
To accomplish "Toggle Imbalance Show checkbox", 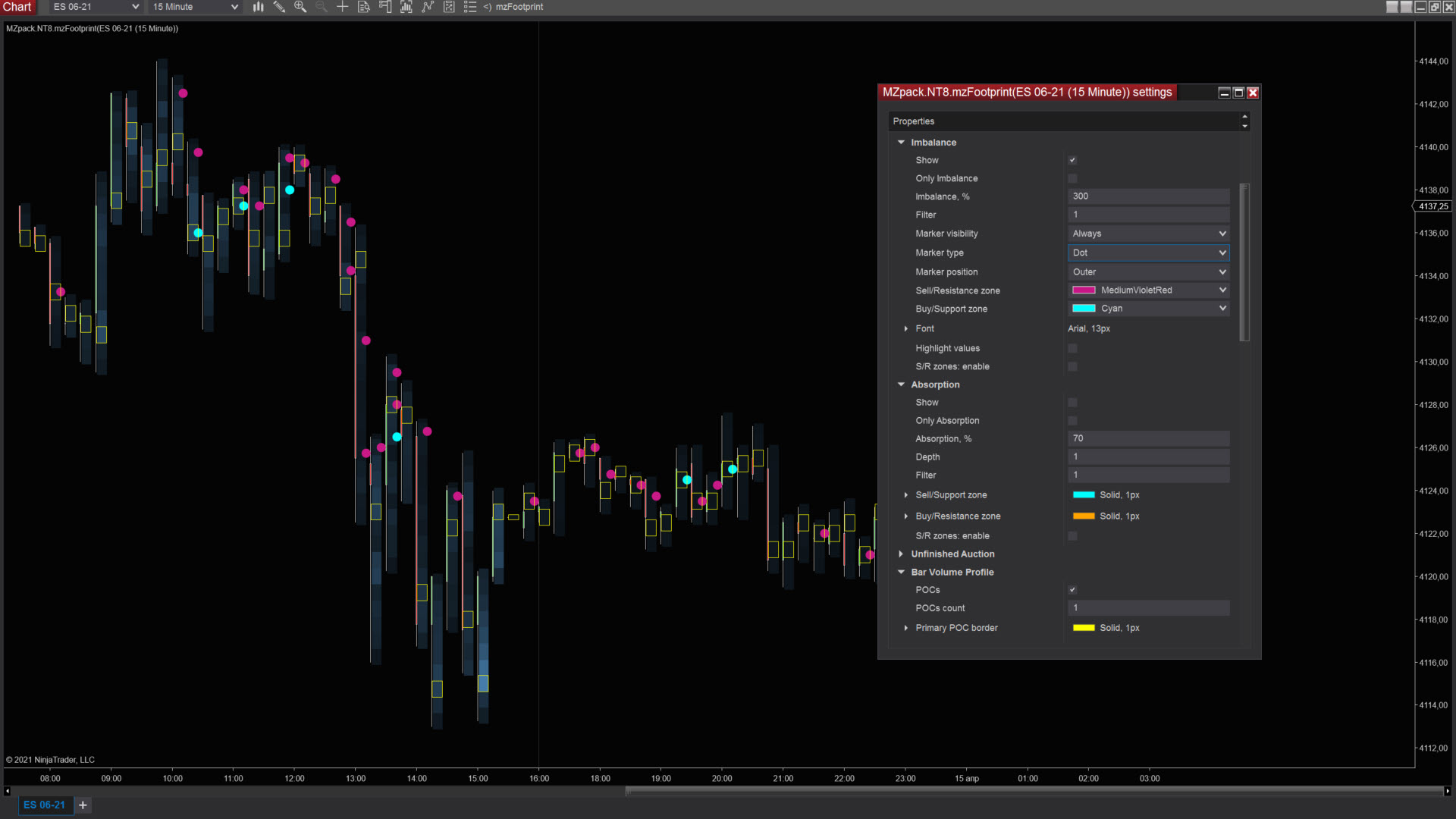I will [1072, 160].
